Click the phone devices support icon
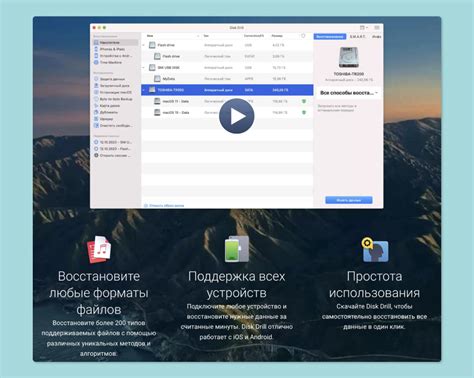This screenshot has width=474, height=378. (237, 249)
